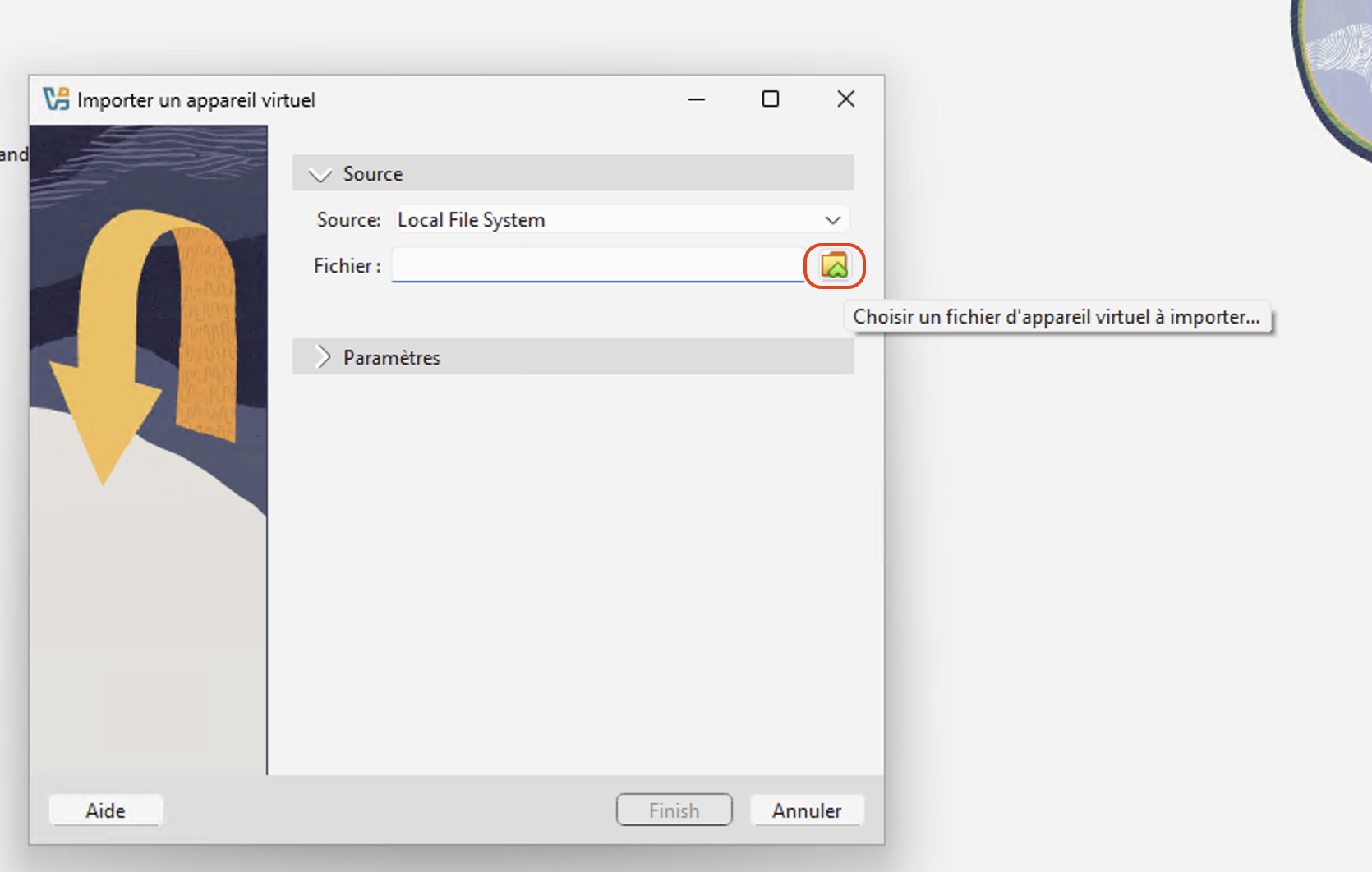
Task: Close the Importer un appareil virtuel dialog
Action: click(x=845, y=99)
